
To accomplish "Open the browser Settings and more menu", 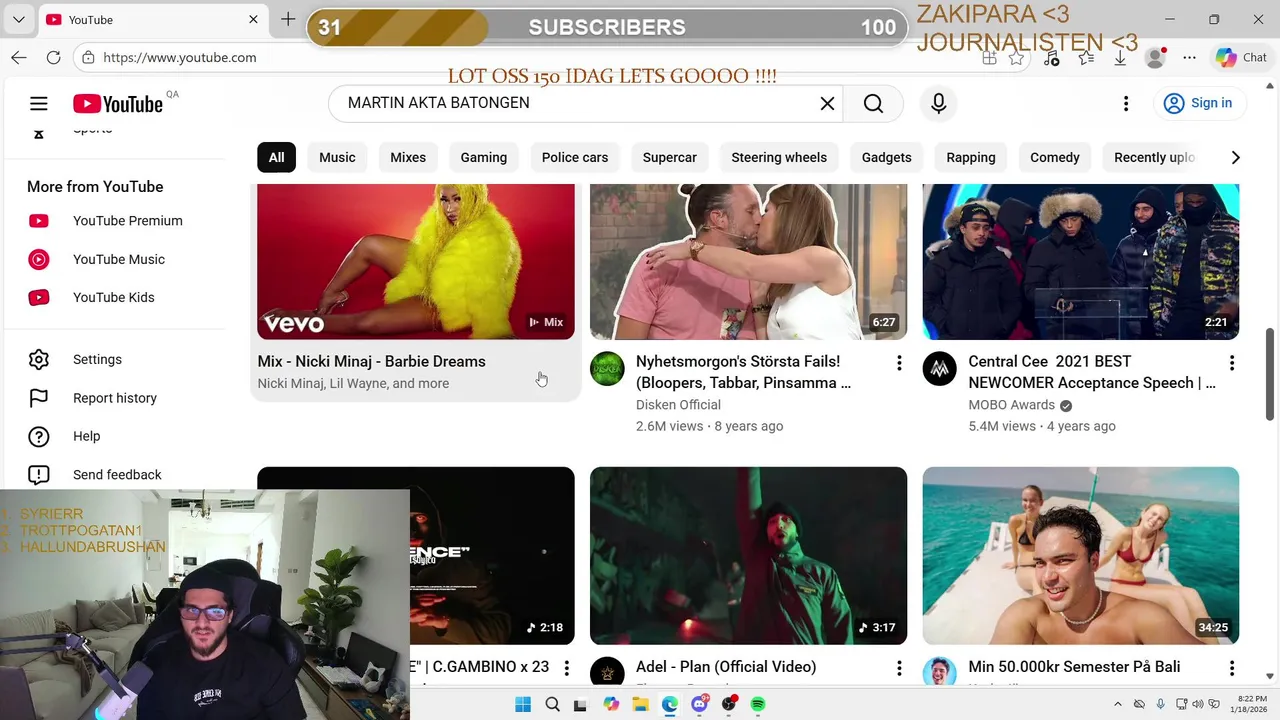I will click(x=1189, y=58).
